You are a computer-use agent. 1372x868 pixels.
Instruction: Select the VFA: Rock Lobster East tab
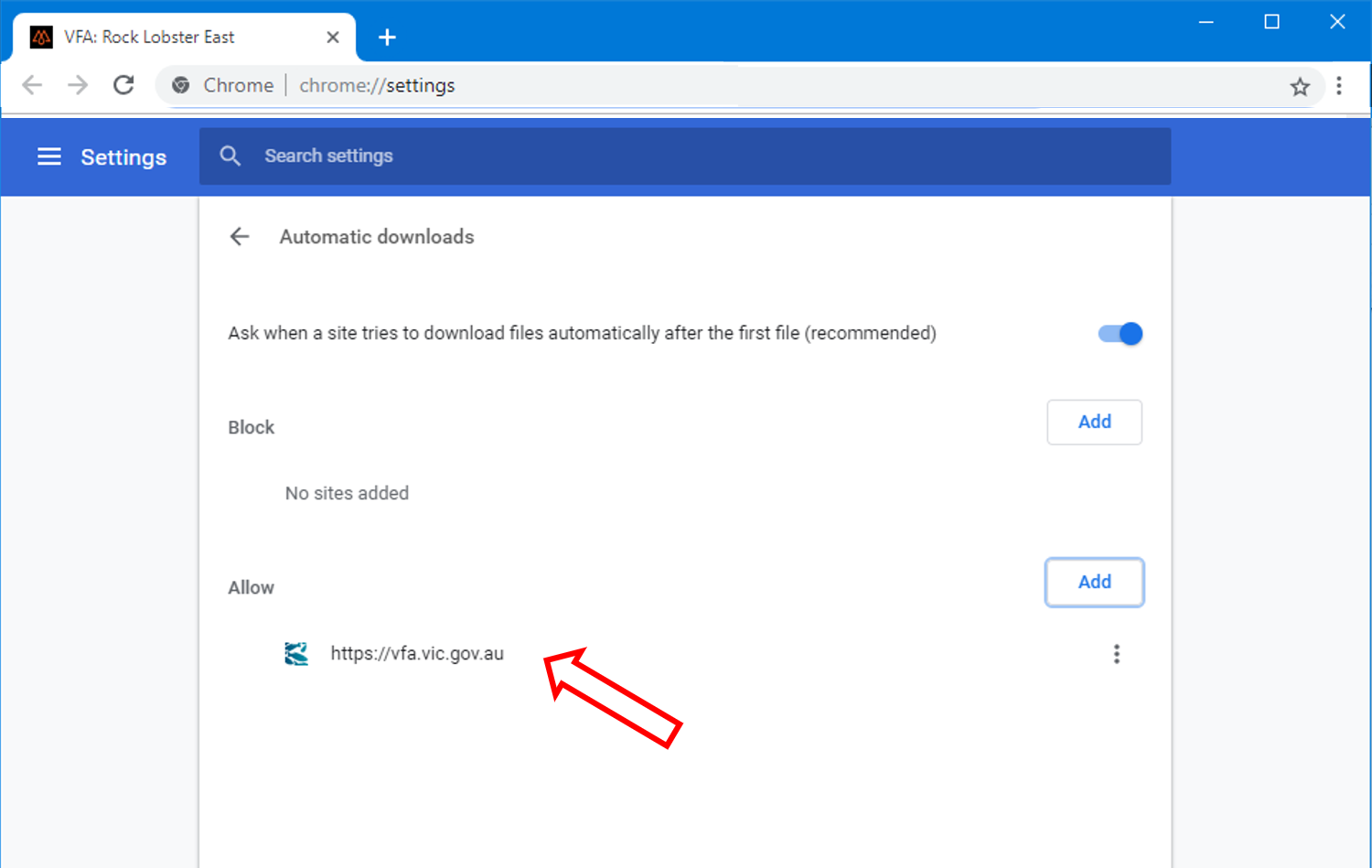pos(184,38)
